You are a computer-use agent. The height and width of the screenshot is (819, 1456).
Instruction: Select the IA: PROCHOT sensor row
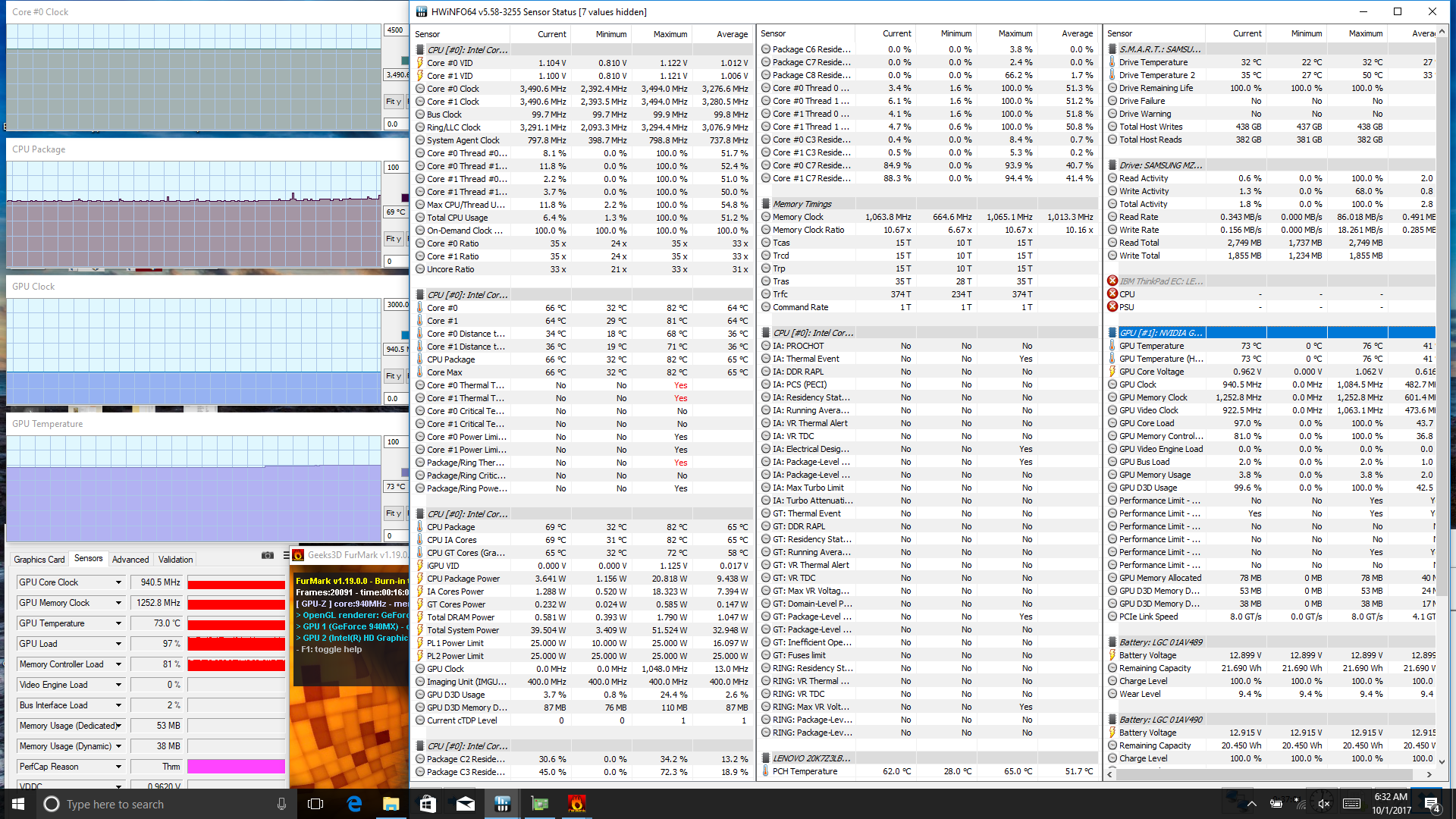[929, 345]
